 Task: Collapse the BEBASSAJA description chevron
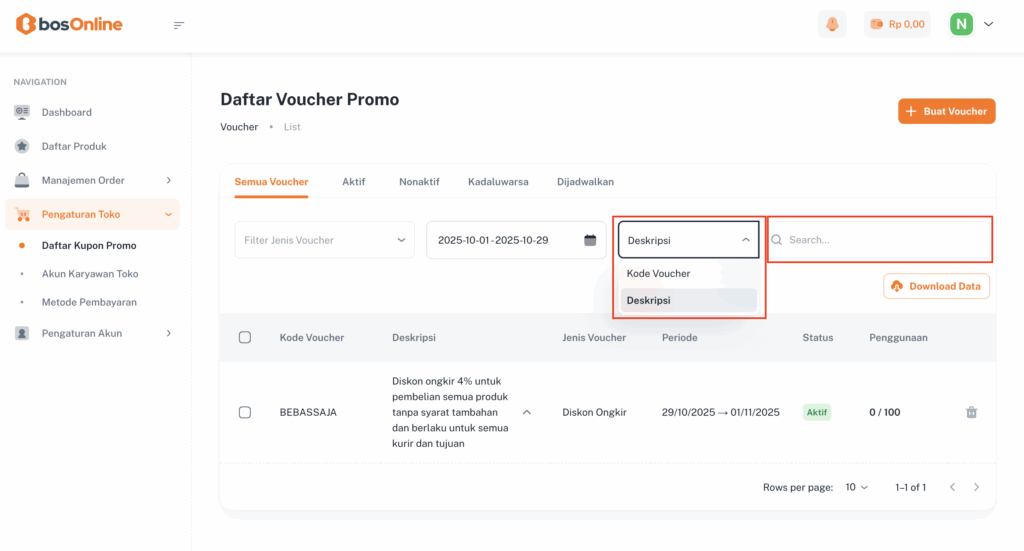527,412
